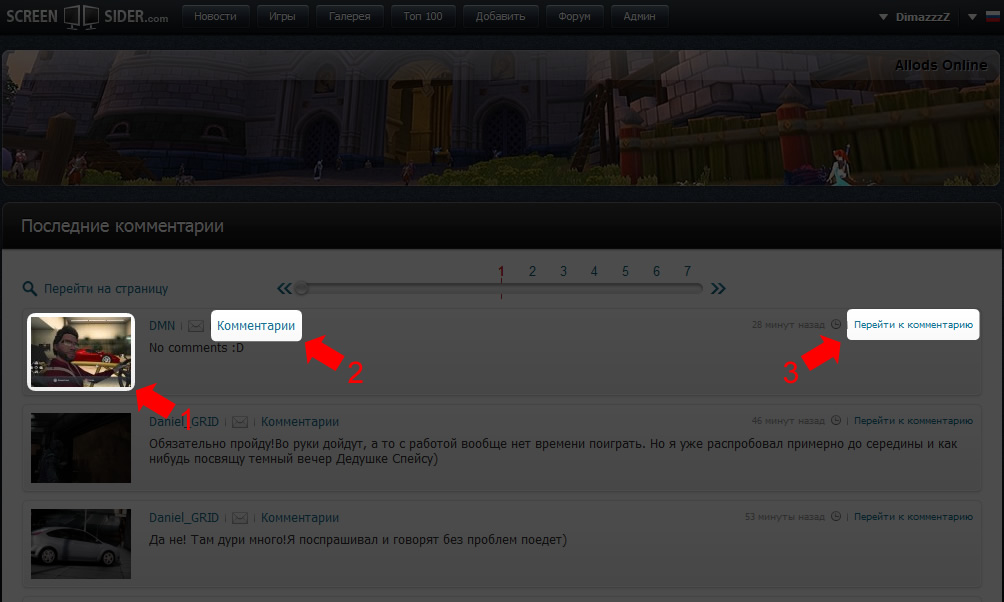1004x602 pixels.
Task: Click the Russian flag language icon
Action: [x=992, y=17]
